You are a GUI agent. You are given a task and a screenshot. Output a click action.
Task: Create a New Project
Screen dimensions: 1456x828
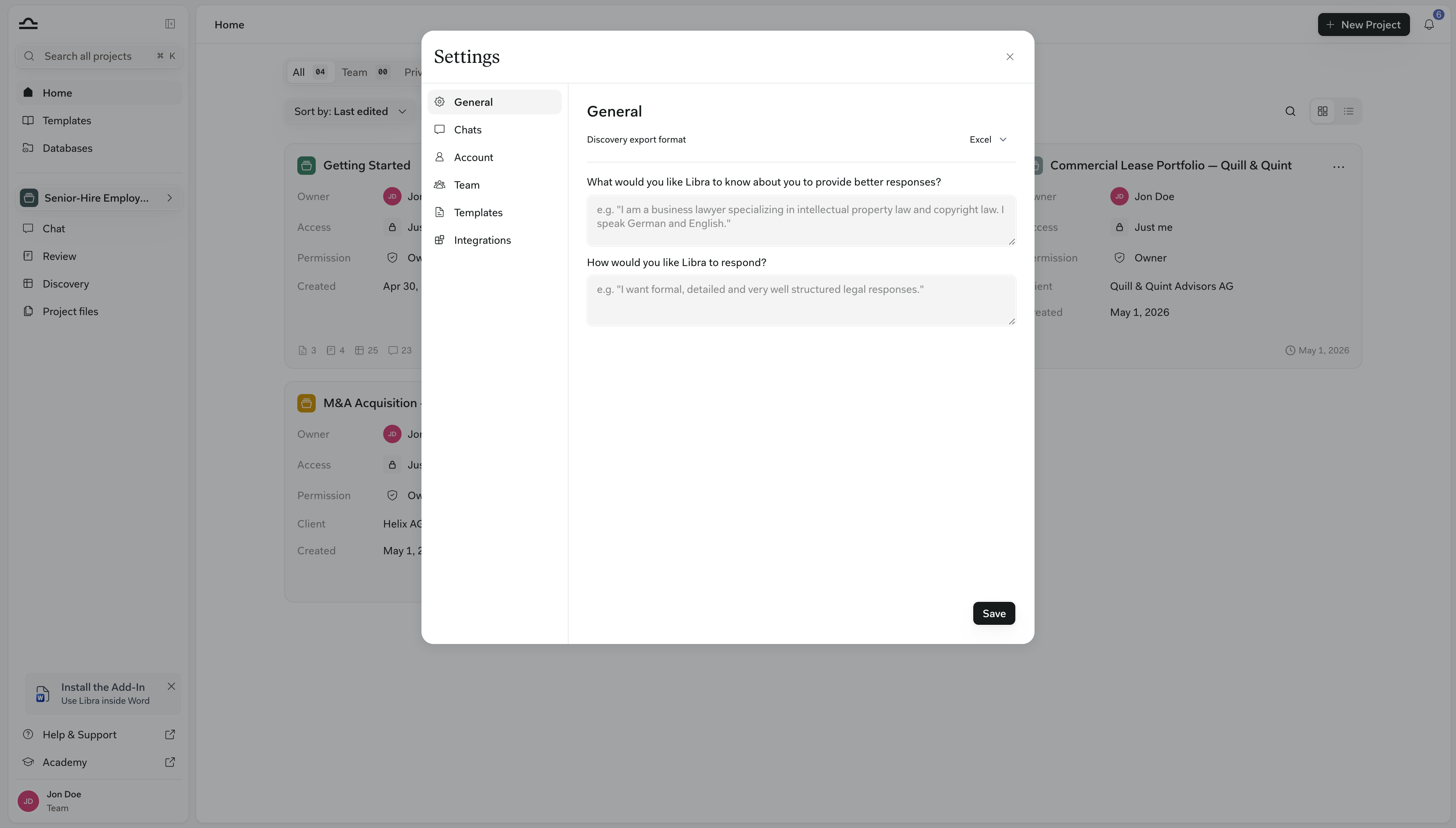(x=1364, y=25)
